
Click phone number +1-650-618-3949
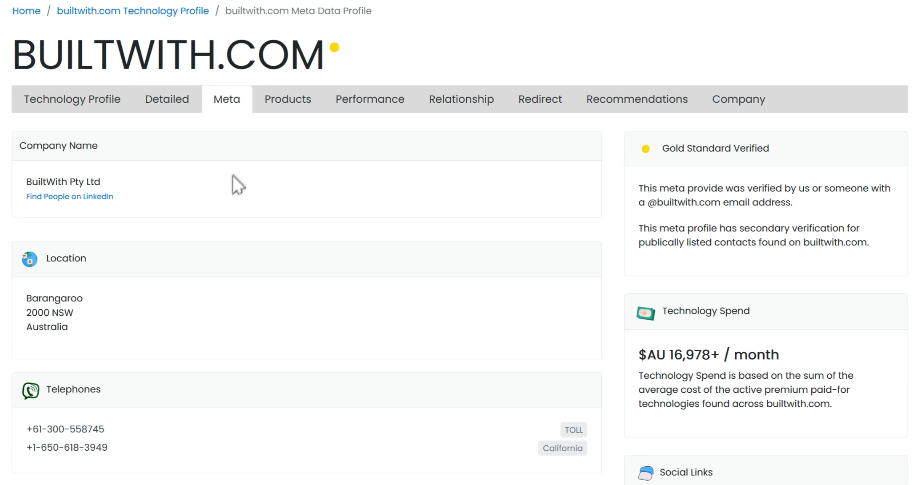pos(67,448)
